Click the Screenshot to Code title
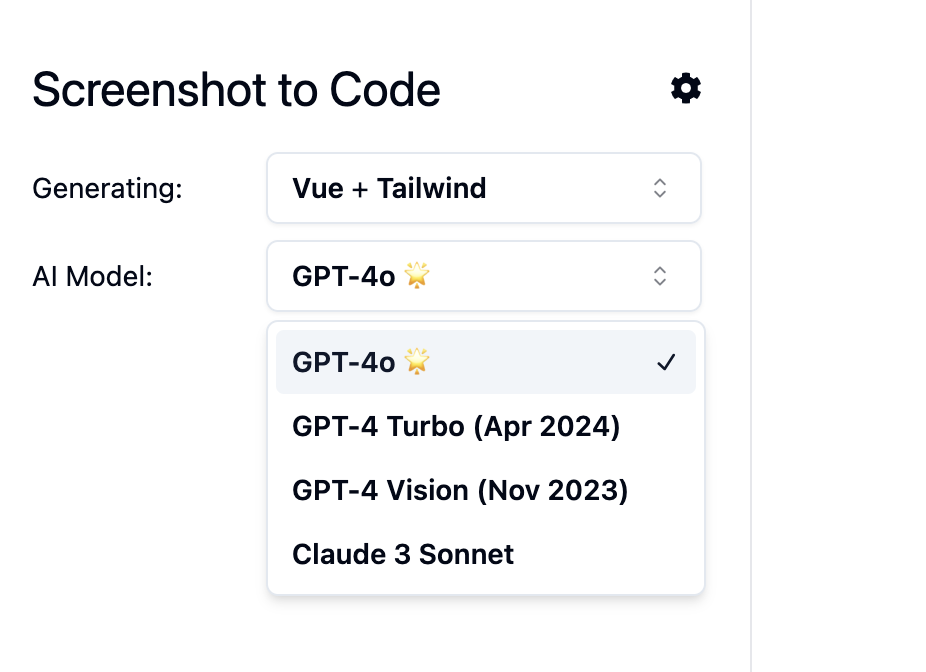 236,90
